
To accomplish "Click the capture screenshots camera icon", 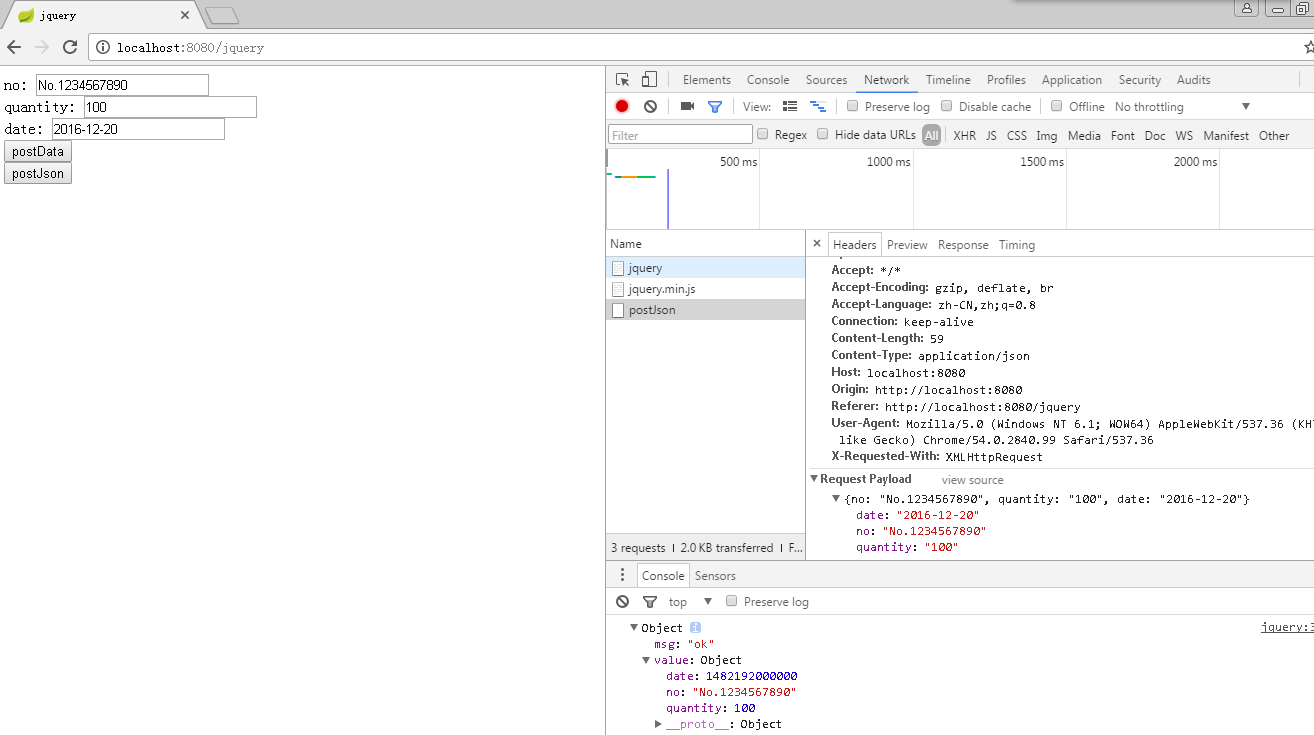I will tap(687, 106).
